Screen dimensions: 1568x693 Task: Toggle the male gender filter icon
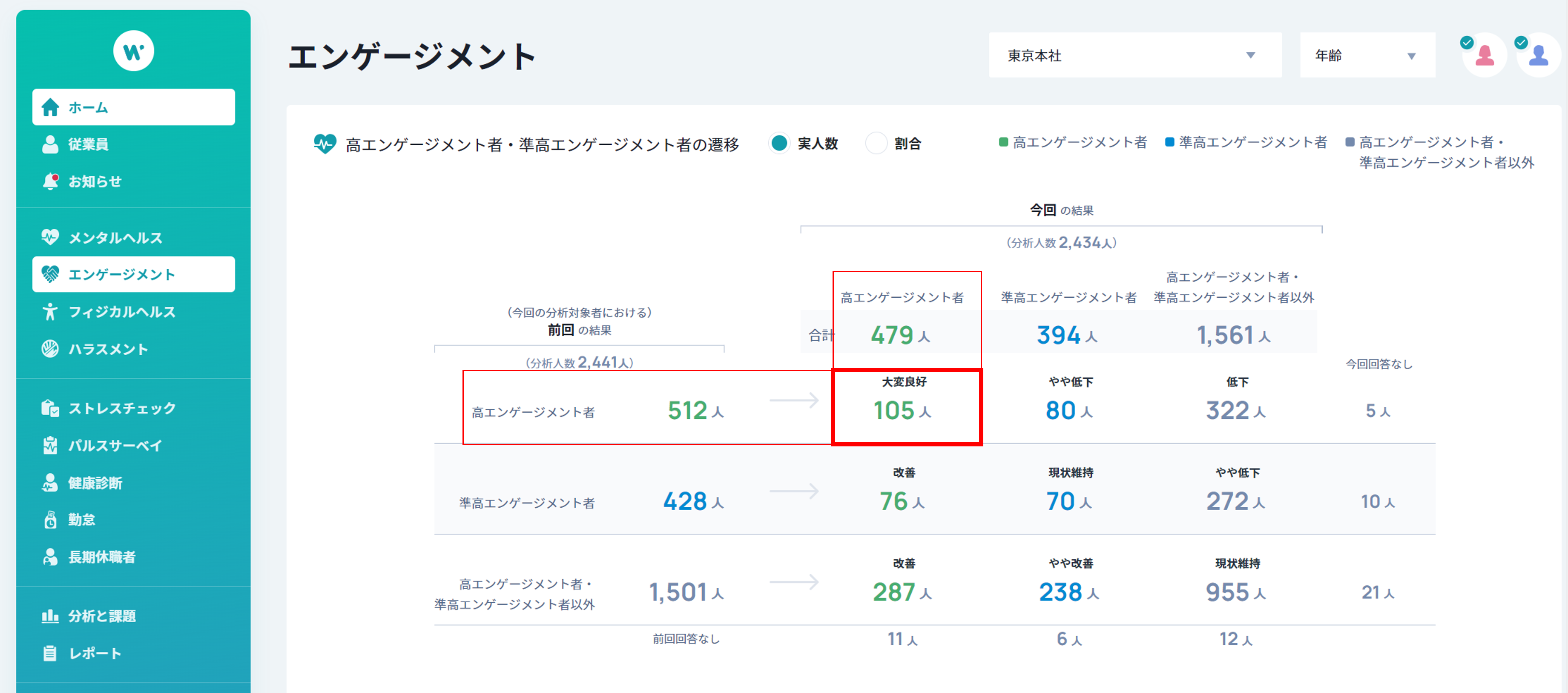(1538, 55)
